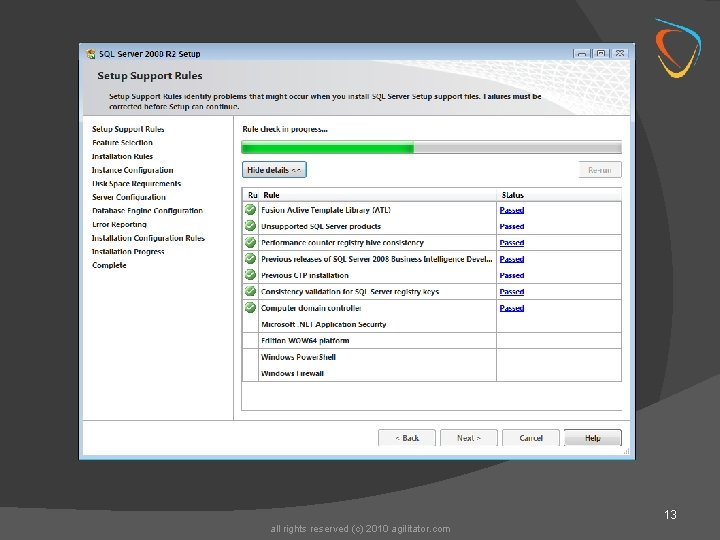Open Passed status for Unsupported SQL Server products

click(x=512, y=226)
